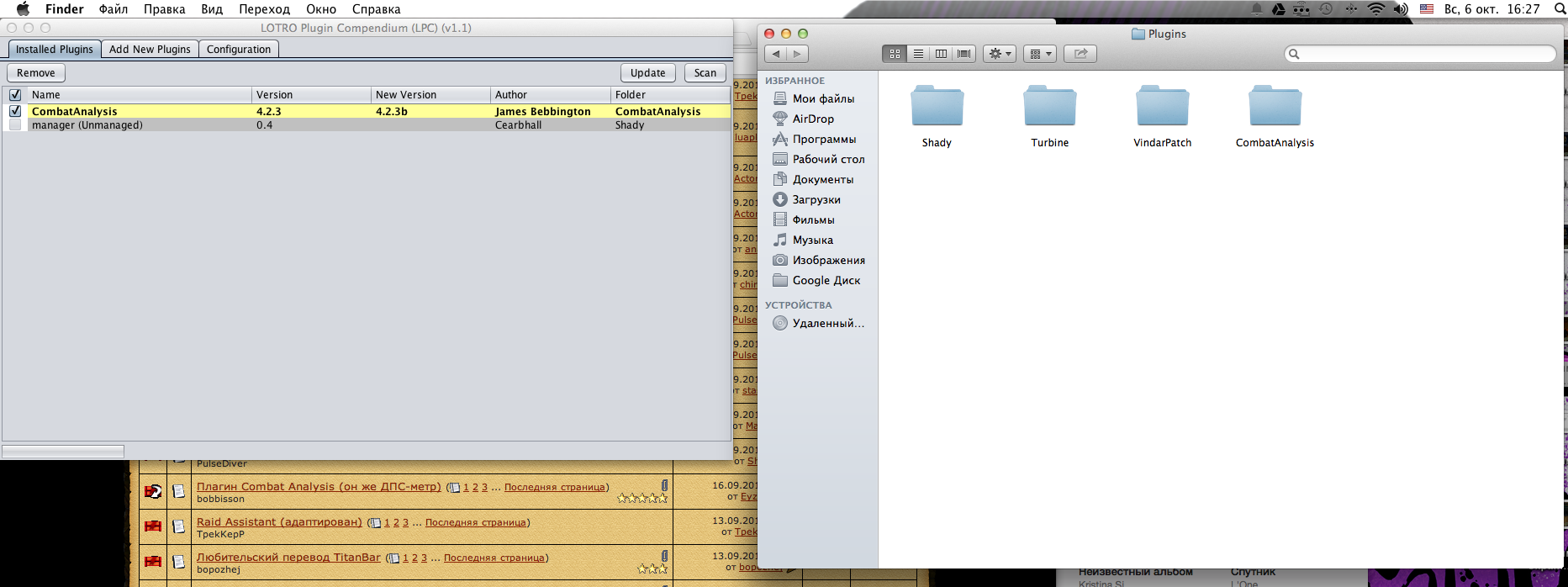The width and height of the screenshot is (1568, 587).
Task: Open Любительский перевод TitanBar thread link
Action: 288,558
